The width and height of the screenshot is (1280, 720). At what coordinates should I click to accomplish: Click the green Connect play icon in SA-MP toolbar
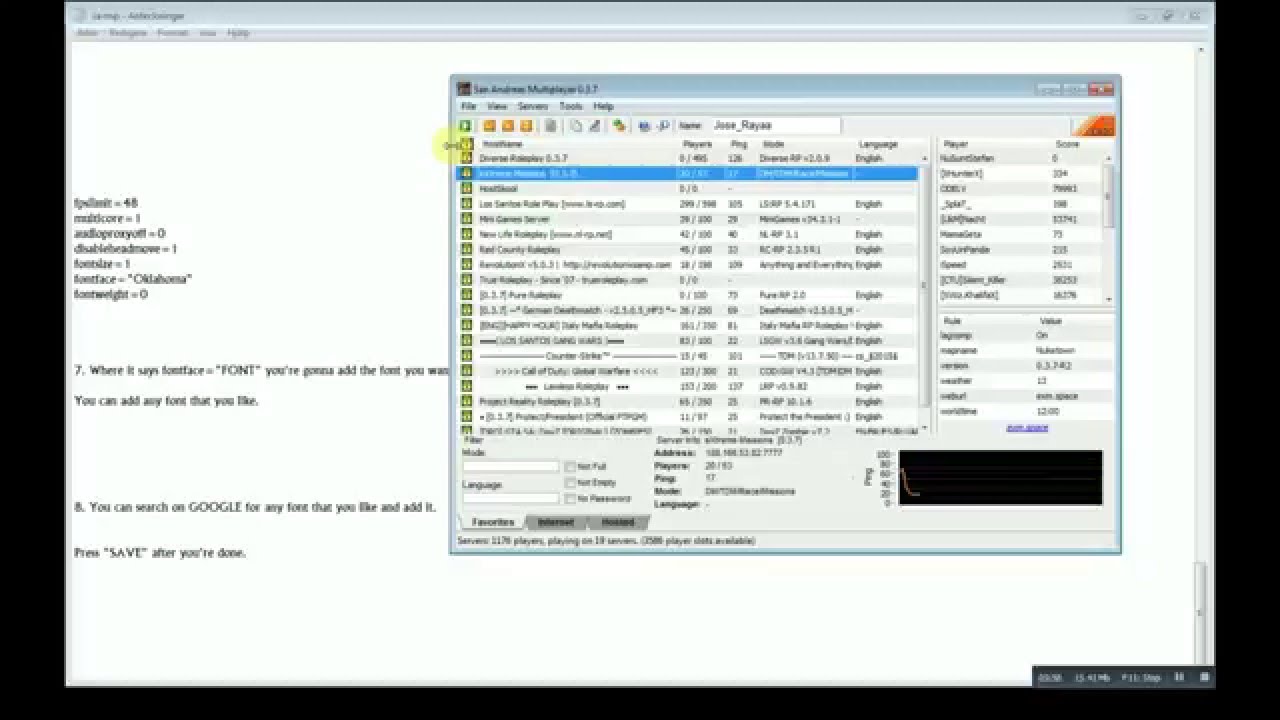click(x=465, y=126)
